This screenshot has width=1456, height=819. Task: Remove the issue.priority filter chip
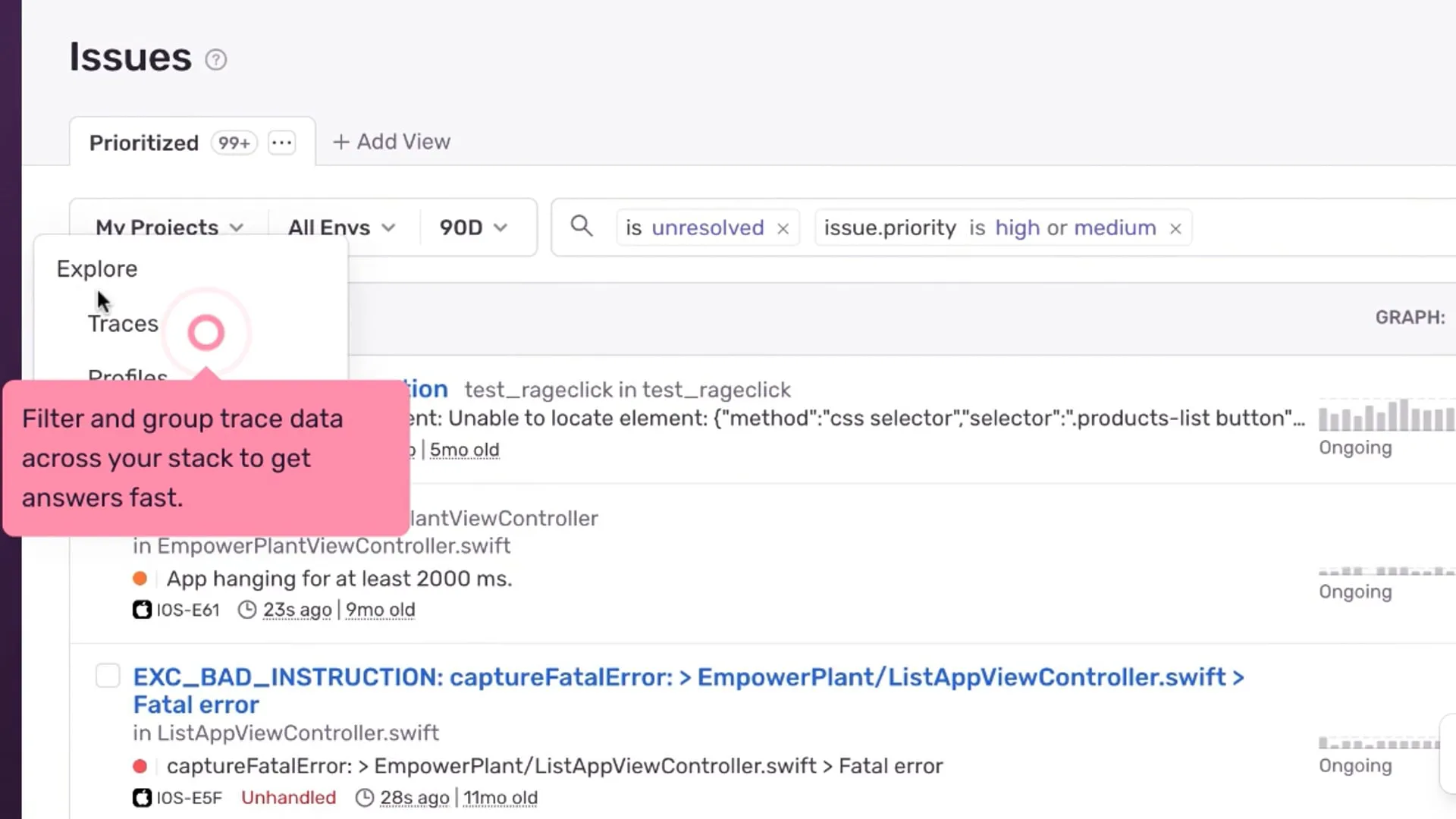point(1175,228)
